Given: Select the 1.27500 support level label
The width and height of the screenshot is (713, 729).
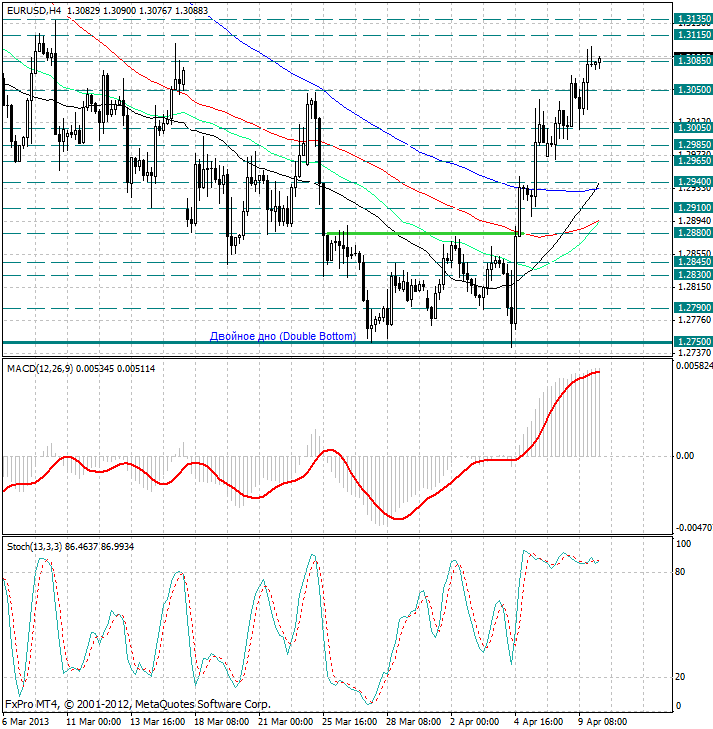Looking at the screenshot, I should [693, 342].
